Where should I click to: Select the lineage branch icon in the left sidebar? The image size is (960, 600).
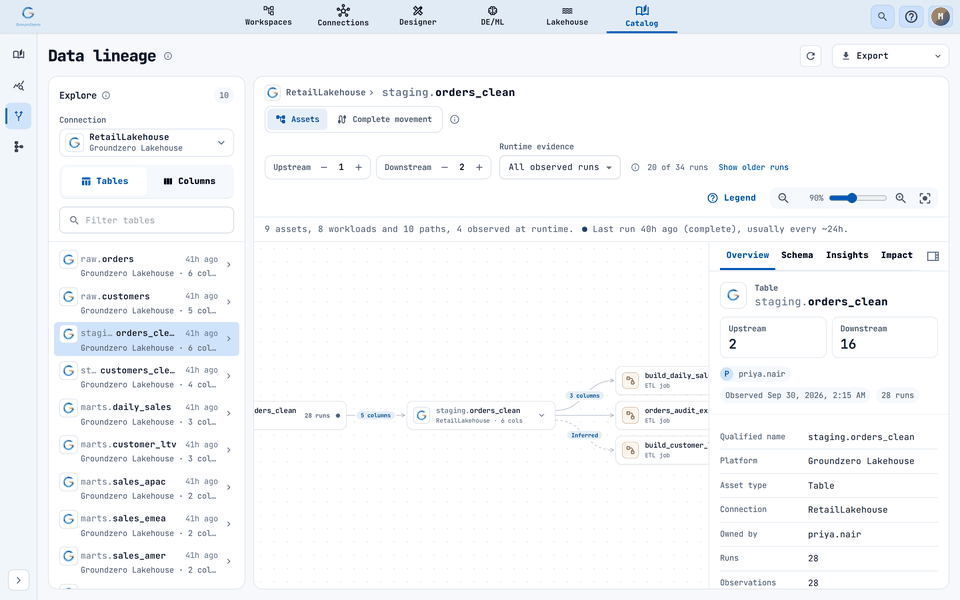[18, 116]
